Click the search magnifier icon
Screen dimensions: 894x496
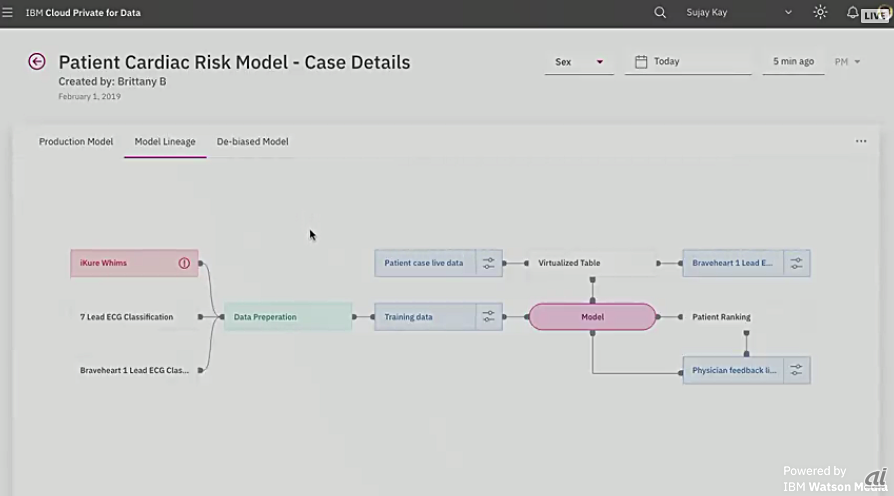(x=660, y=13)
